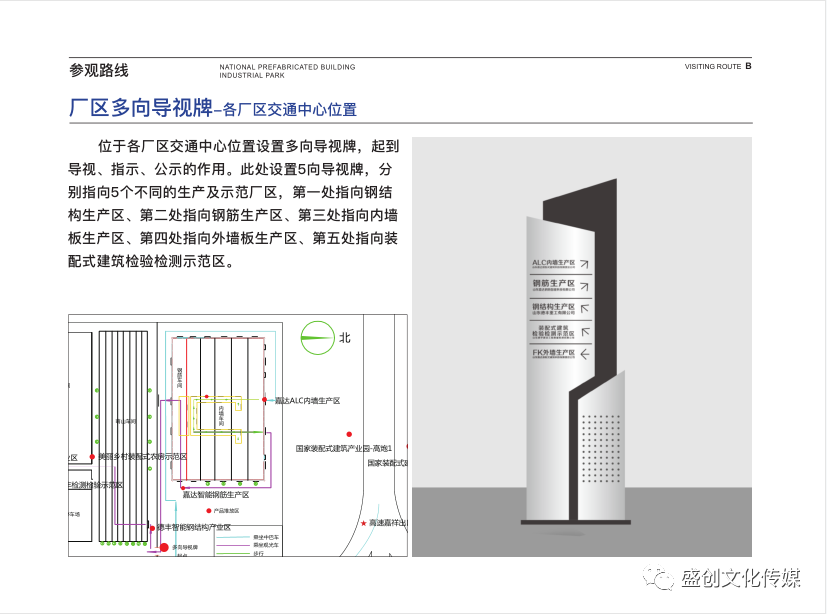Click the map label 国家装配式建筑产业园-高地1
This screenshot has width=827, height=614.
pyautogui.click(x=344, y=448)
